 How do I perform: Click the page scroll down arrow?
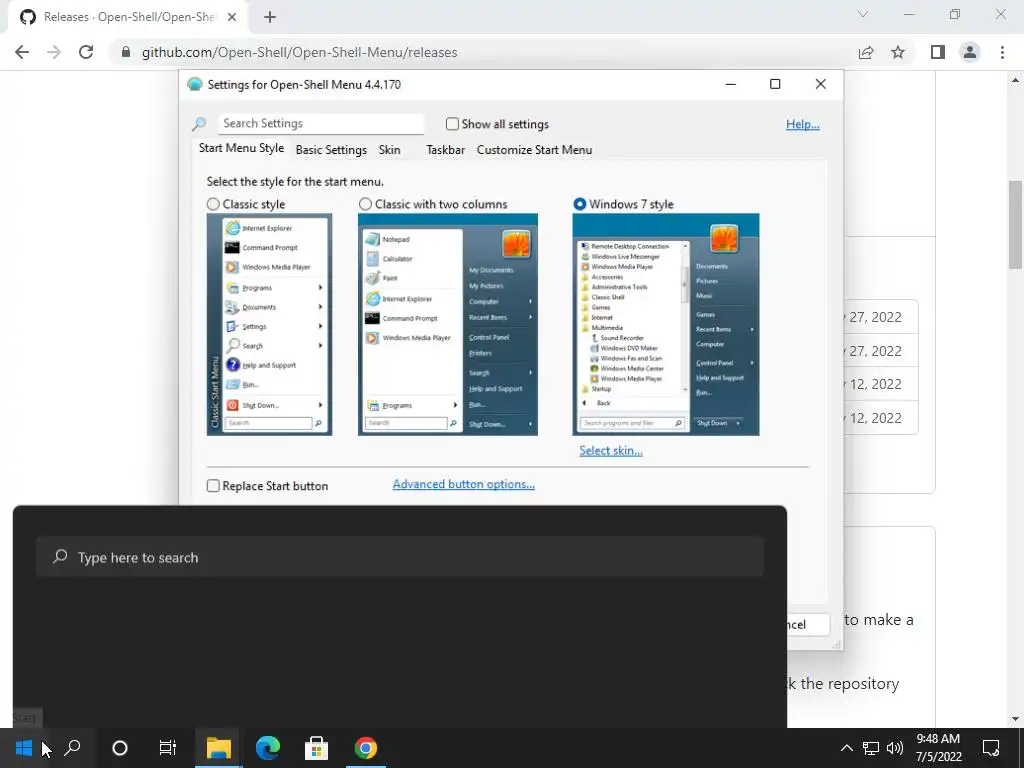[1015, 719]
